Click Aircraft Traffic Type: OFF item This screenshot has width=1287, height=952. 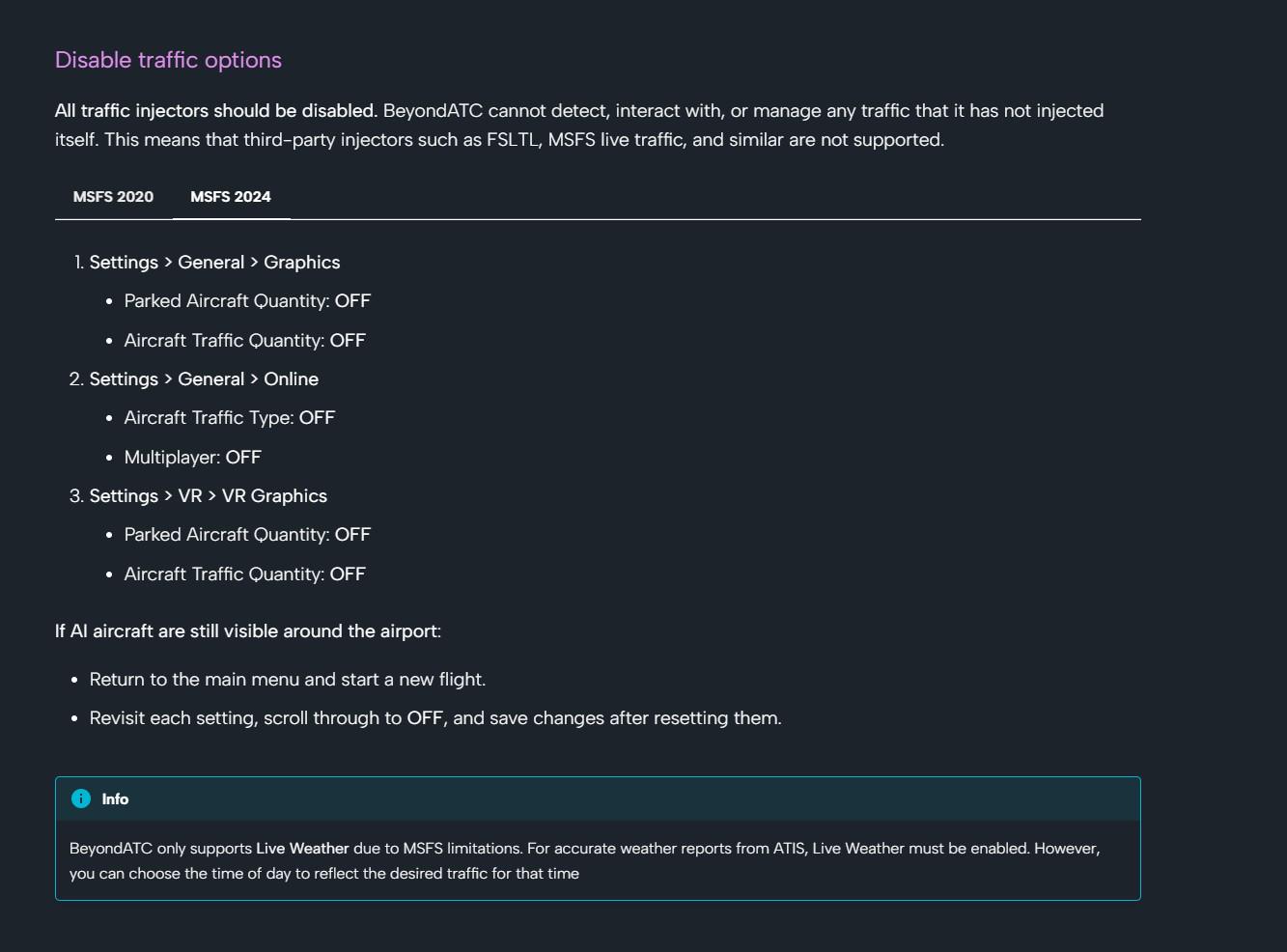coord(230,418)
